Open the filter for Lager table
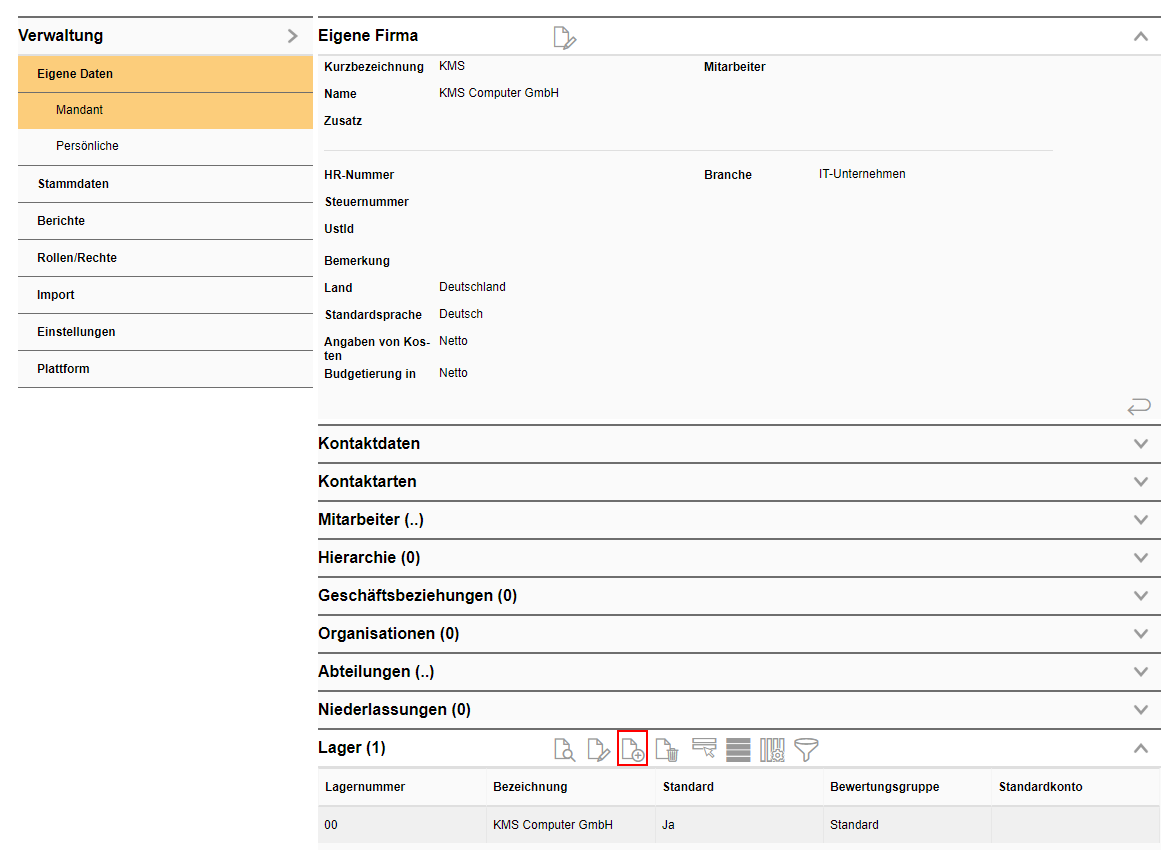The height and width of the screenshot is (850, 1164). 806,749
